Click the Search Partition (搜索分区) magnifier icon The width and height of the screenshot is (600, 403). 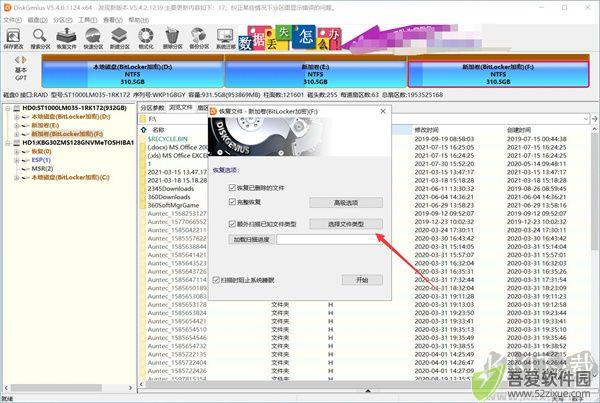40,38
